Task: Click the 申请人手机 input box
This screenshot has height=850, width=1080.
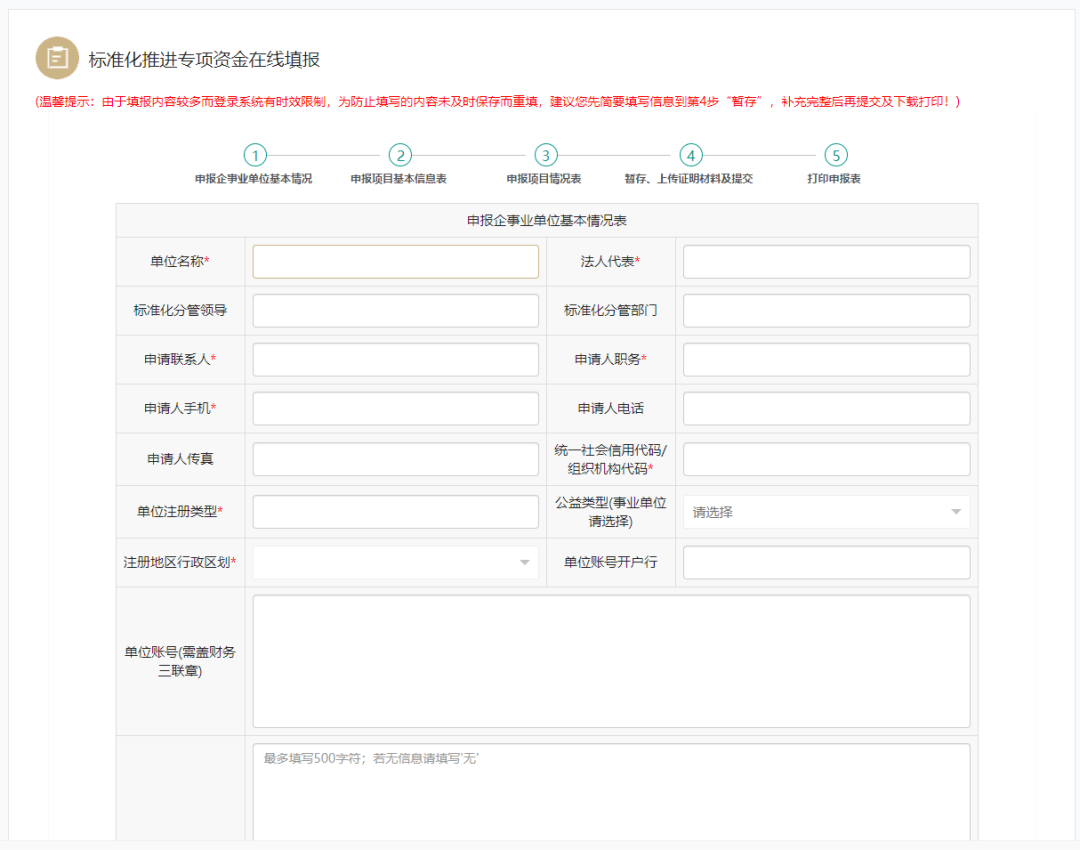Action: (x=395, y=408)
